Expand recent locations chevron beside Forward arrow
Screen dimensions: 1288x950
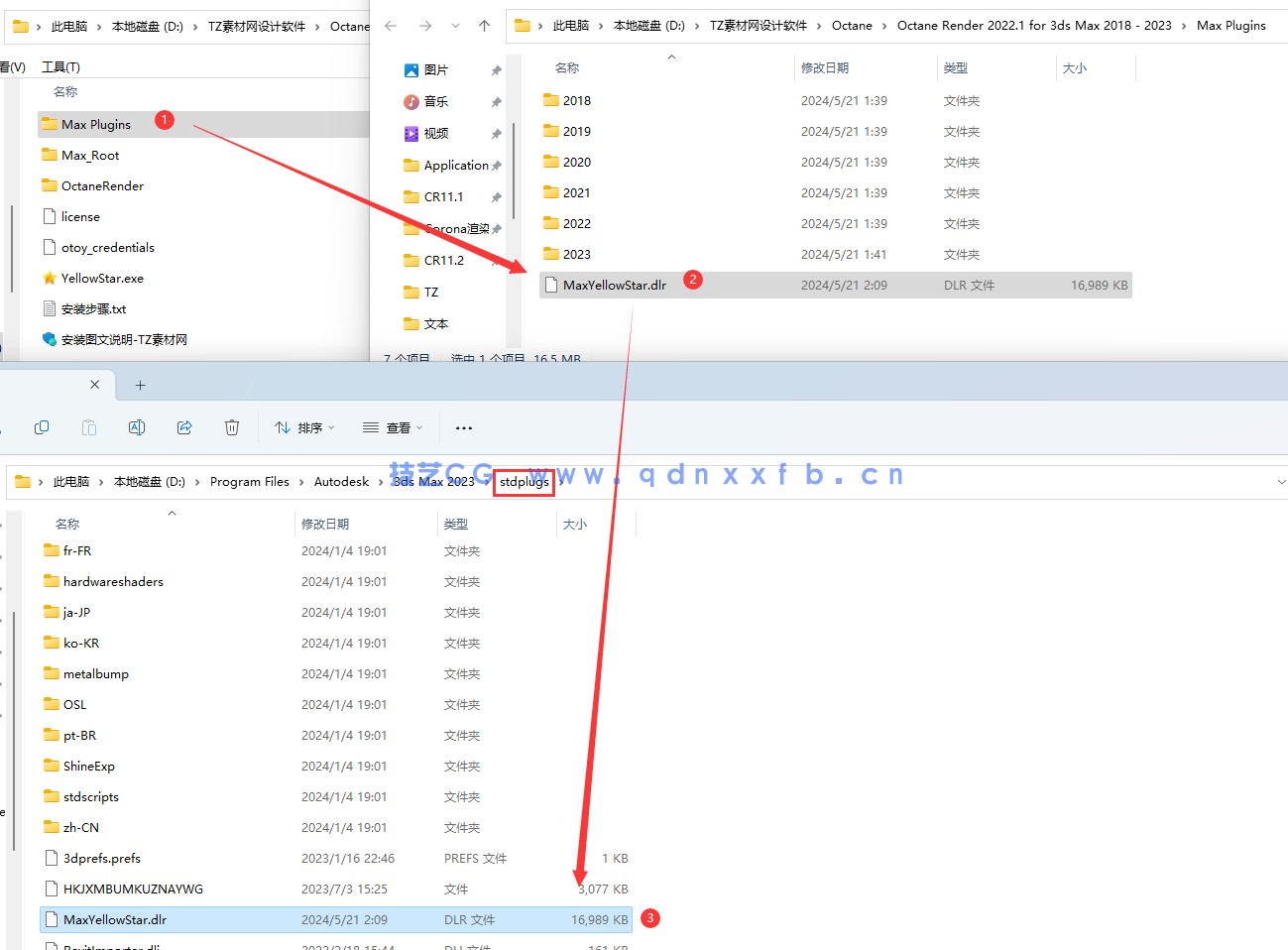(x=455, y=26)
